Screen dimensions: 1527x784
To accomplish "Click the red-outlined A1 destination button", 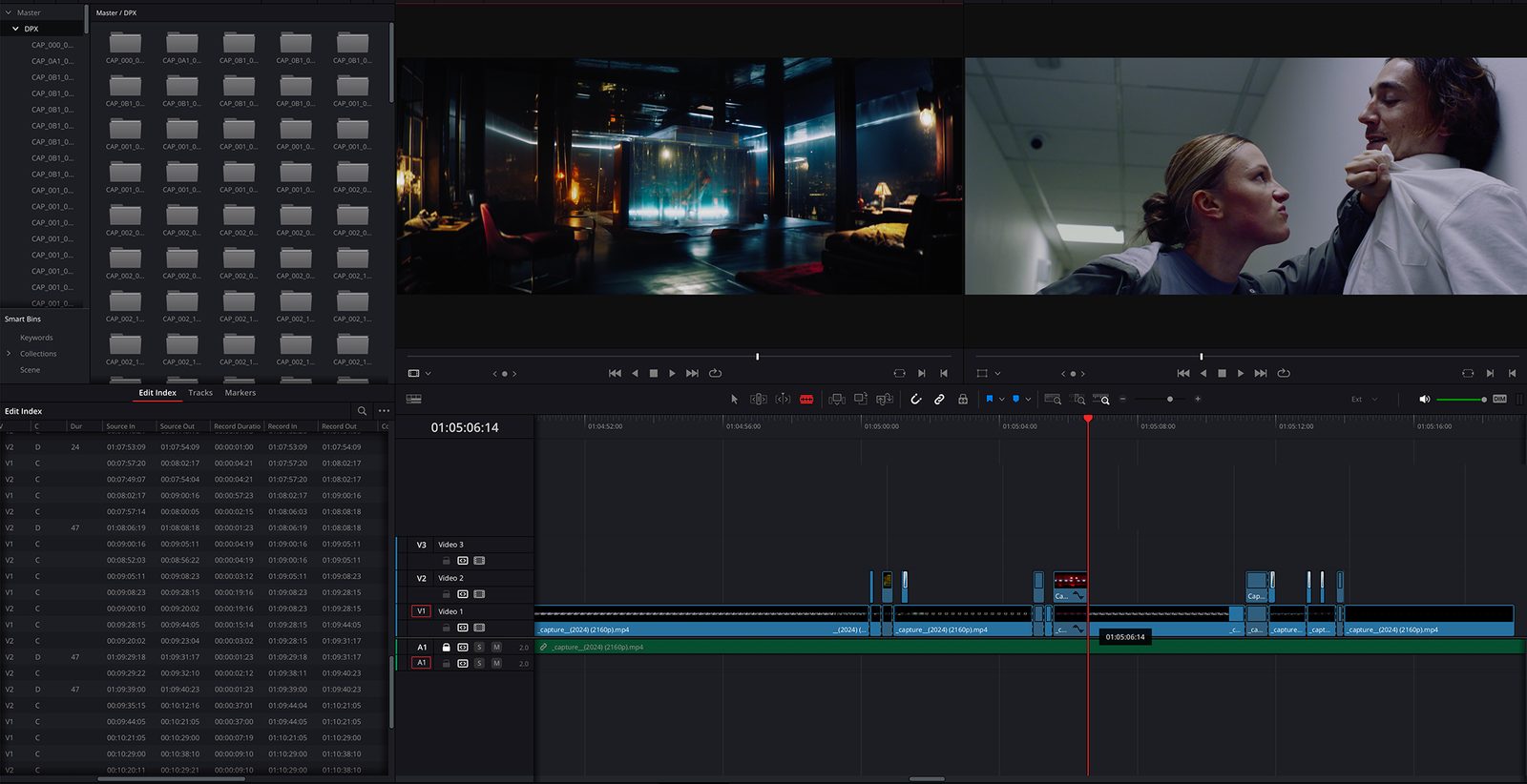I will tap(421, 663).
